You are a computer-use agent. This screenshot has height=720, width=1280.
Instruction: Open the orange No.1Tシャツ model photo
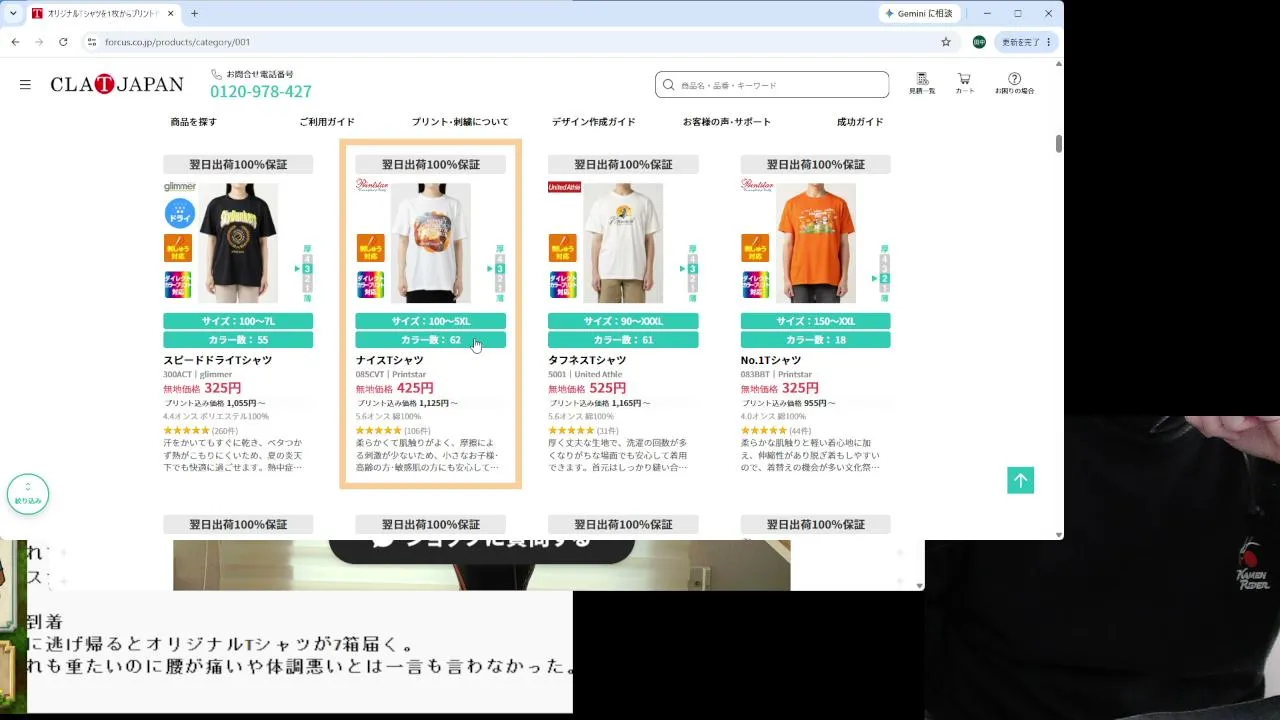[x=816, y=243]
